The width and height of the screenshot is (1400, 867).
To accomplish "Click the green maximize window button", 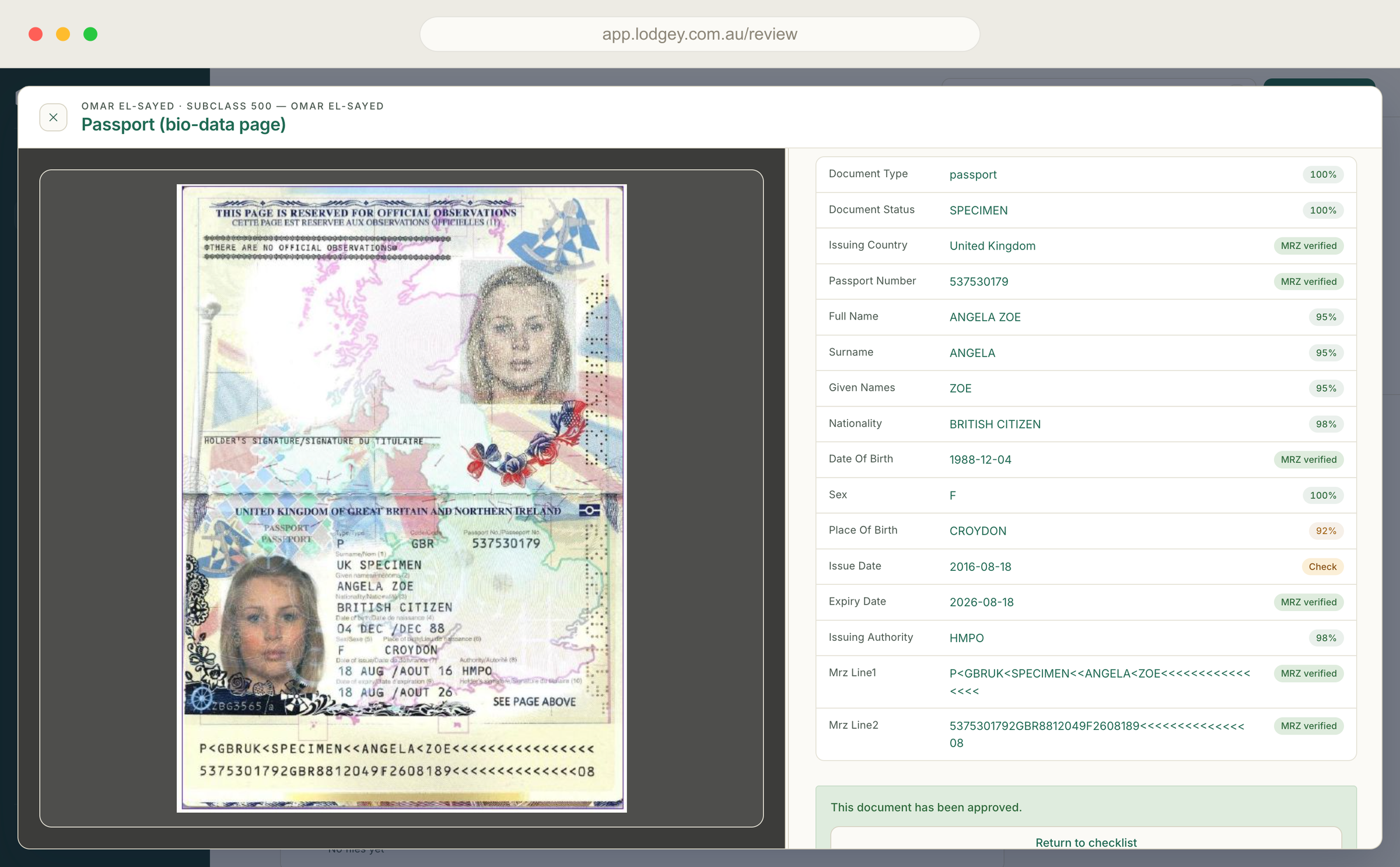I will [90, 34].
